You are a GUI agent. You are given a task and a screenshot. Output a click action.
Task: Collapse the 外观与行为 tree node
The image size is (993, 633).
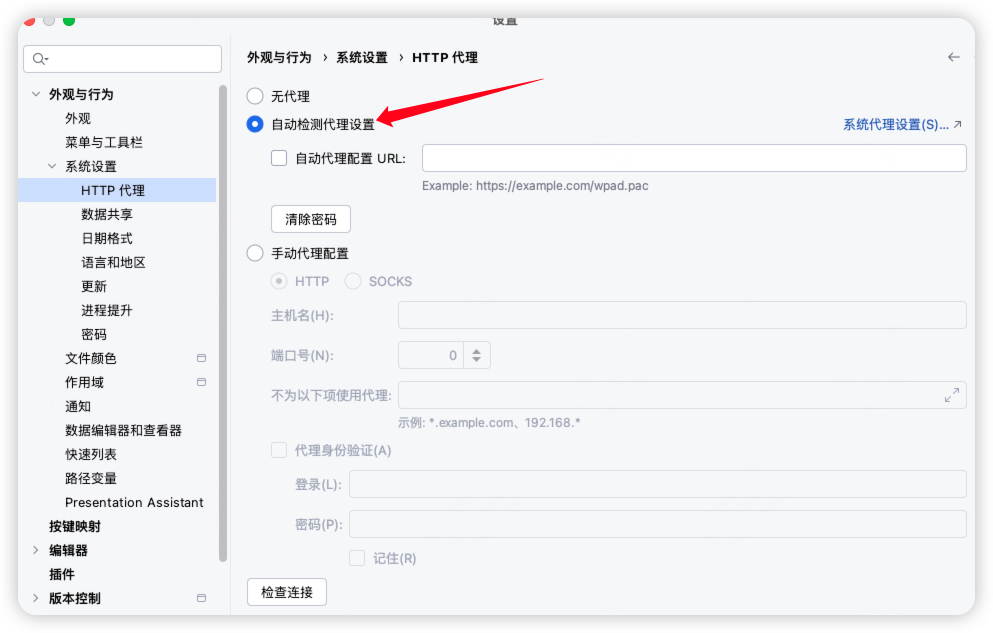[36, 94]
